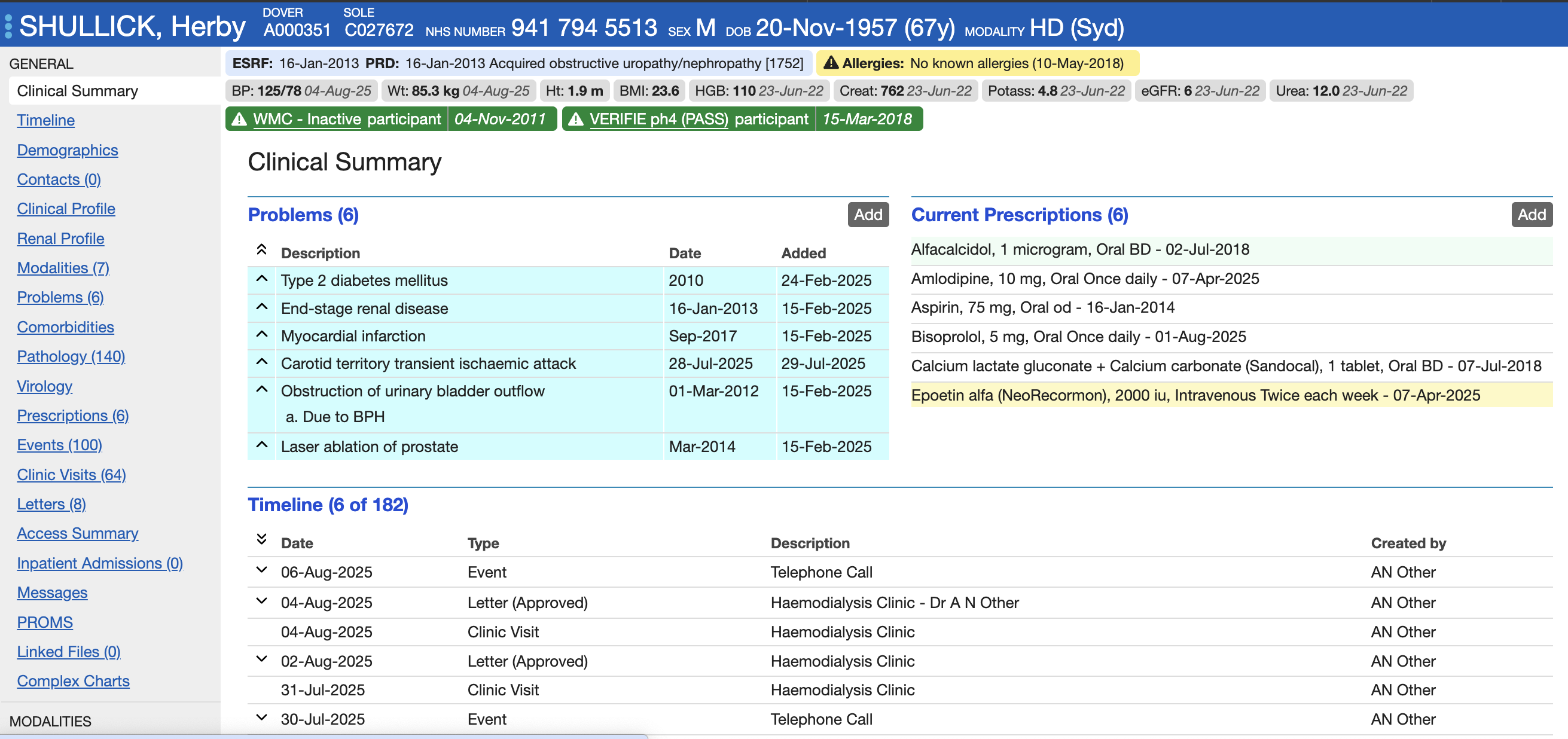The image size is (1568, 739).
Task: Open the Events (100) page
Action: [x=59, y=445]
